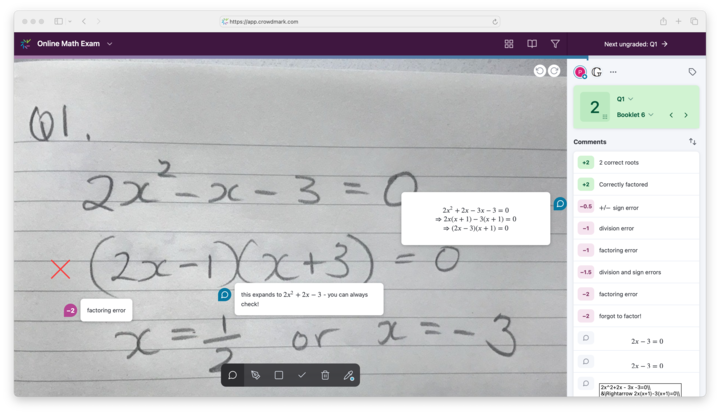Click comment bubble icon for 'this expands to'
The width and height of the screenshot is (720, 414).
point(224,294)
